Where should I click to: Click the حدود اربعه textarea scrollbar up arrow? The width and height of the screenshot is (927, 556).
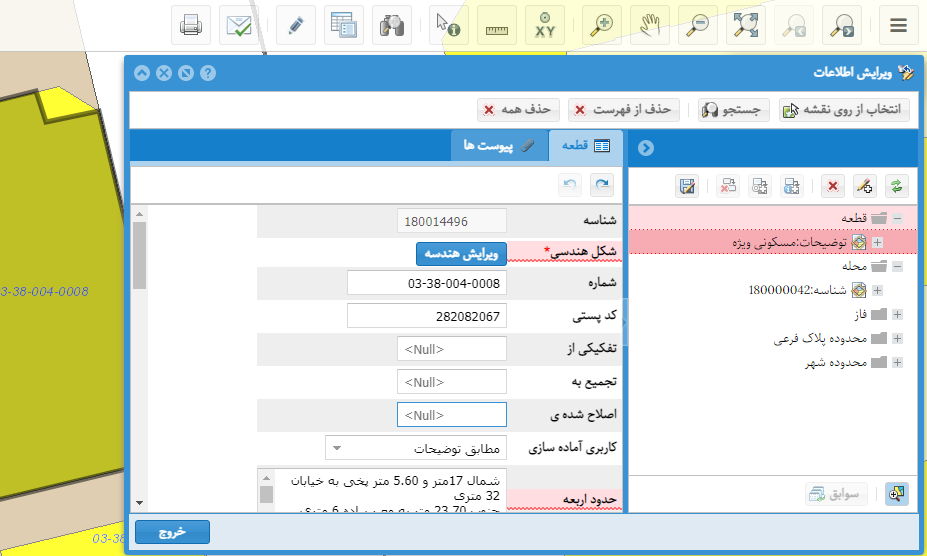pos(266,477)
